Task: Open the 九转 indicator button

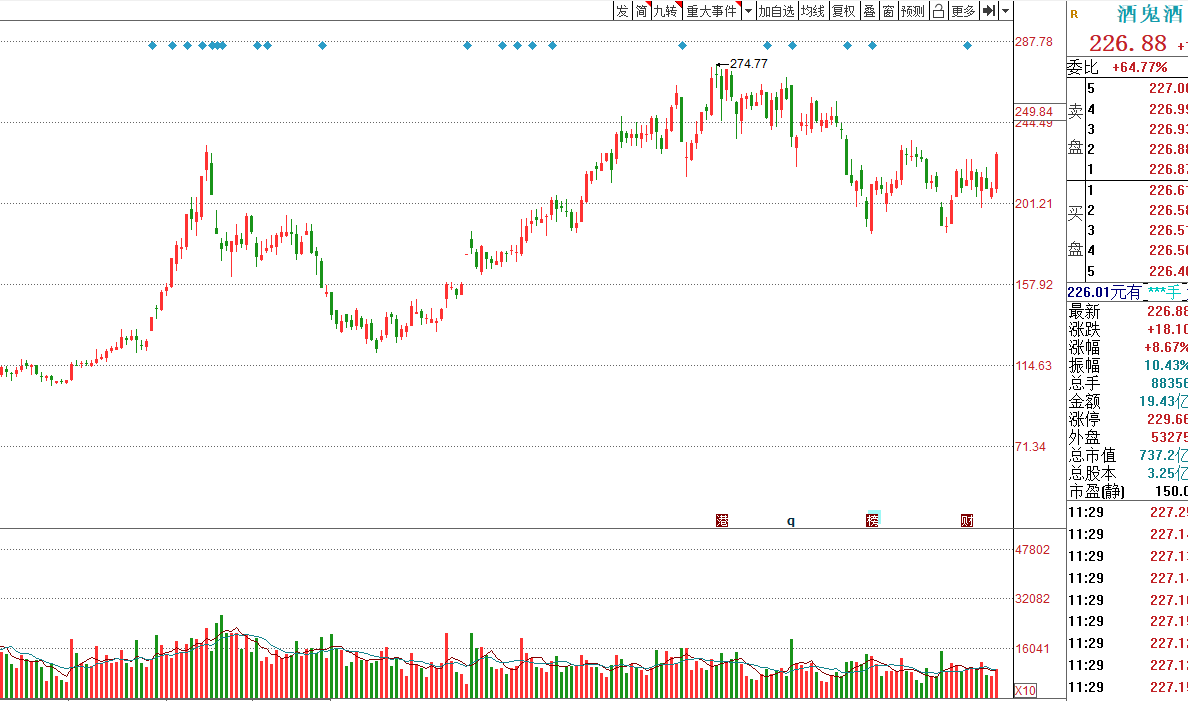Action: (x=667, y=11)
